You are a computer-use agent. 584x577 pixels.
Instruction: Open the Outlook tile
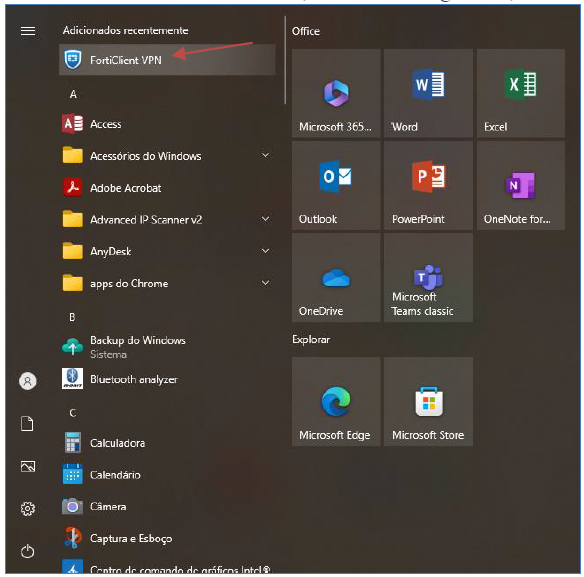(x=336, y=186)
